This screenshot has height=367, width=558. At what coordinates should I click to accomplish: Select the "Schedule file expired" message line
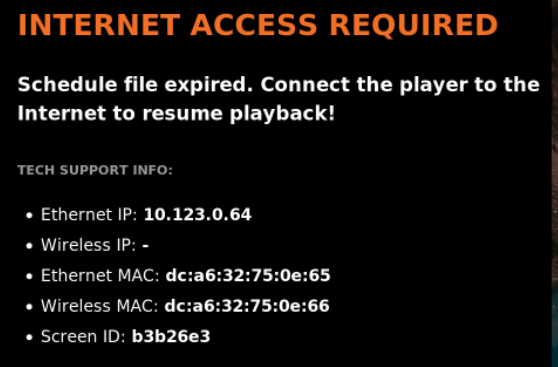[x=279, y=85]
